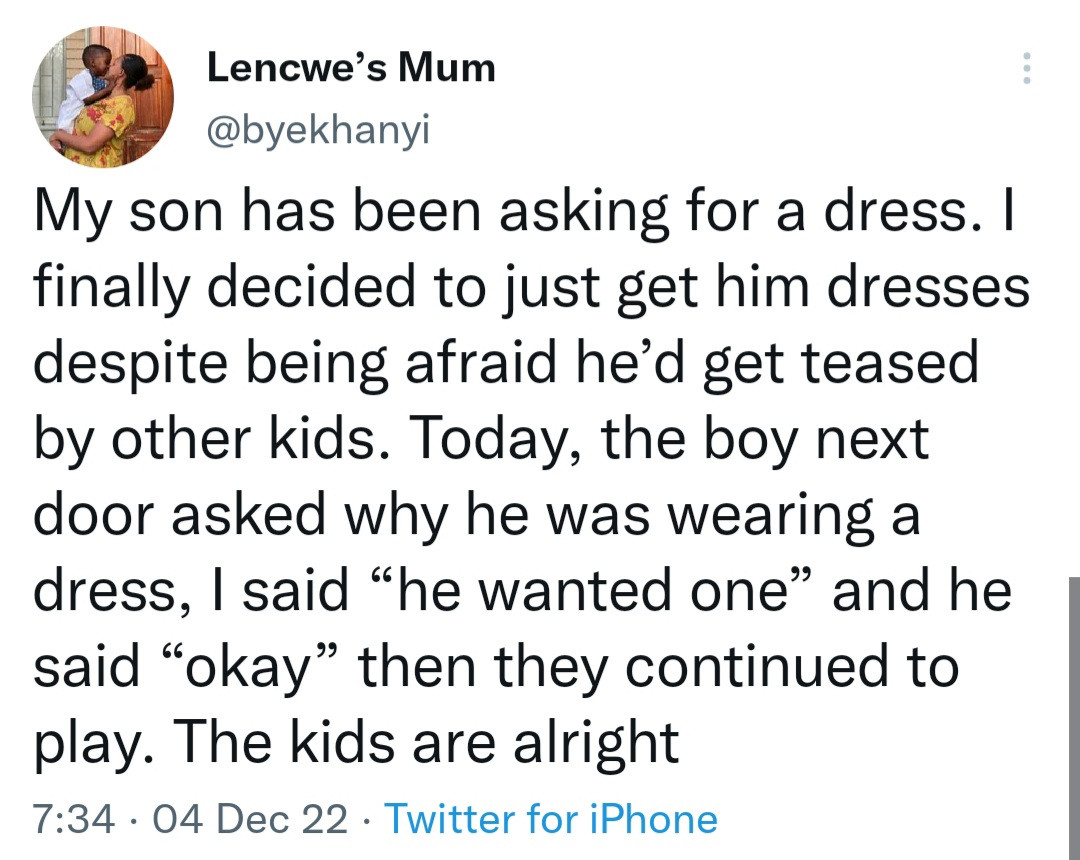1080x860 pixels.
Task: Click the 7:34 timestamp
Action: (74, 819)
